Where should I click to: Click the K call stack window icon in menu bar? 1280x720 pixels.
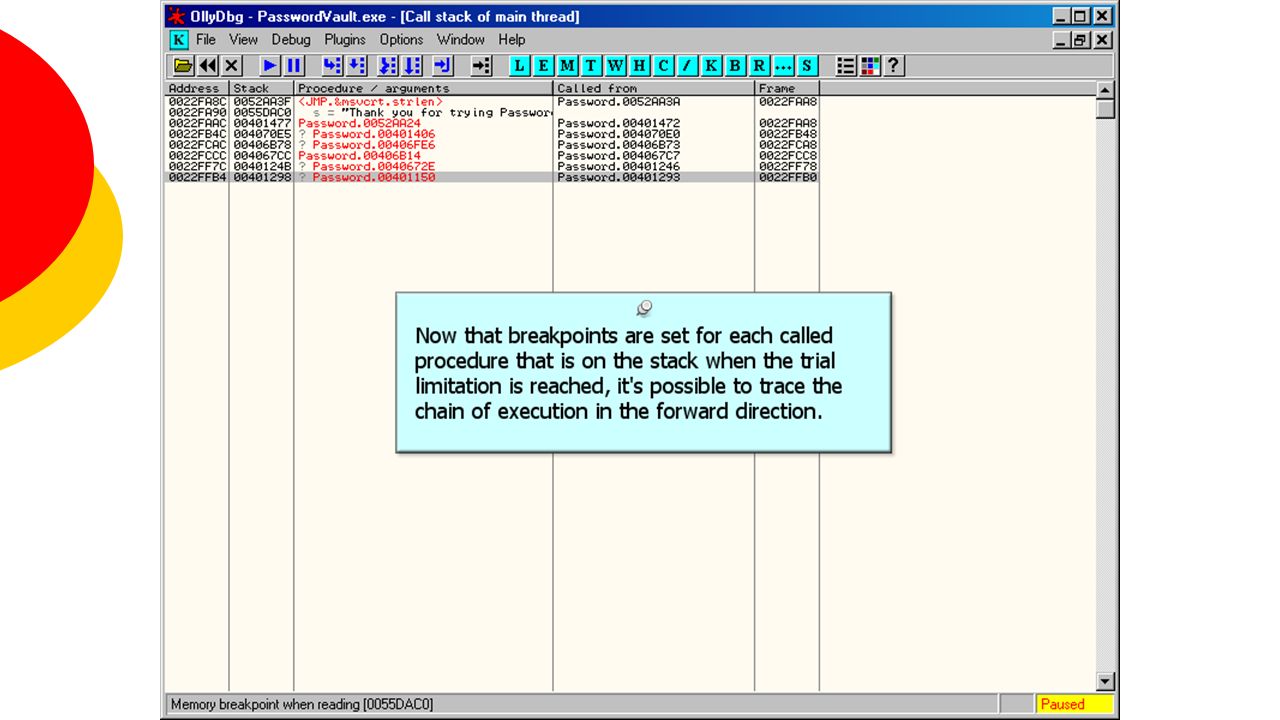click(178, 40)
